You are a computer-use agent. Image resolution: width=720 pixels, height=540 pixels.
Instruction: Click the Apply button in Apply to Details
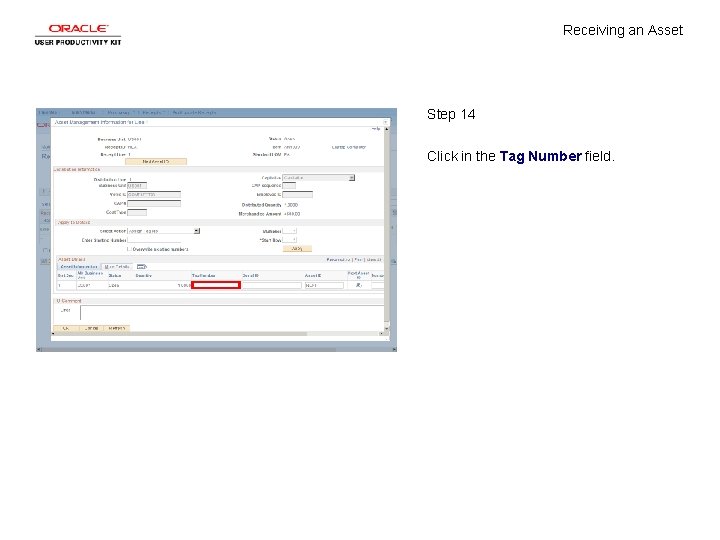[297, 248]
